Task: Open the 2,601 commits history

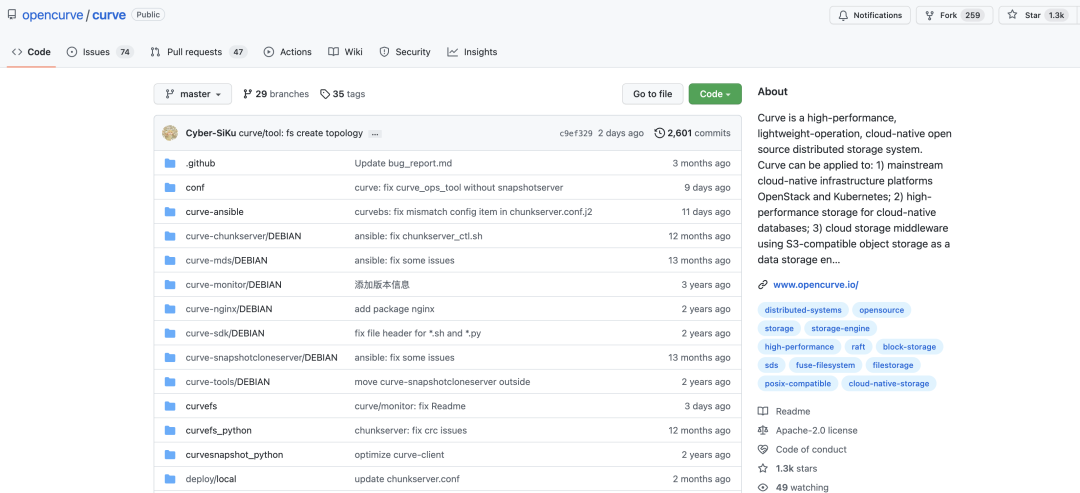Action: [x=692, y=133]
